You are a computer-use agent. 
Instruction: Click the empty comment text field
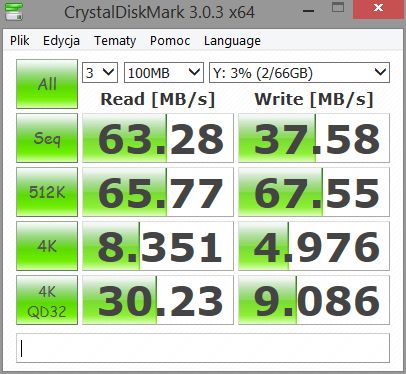coord(203,348)
